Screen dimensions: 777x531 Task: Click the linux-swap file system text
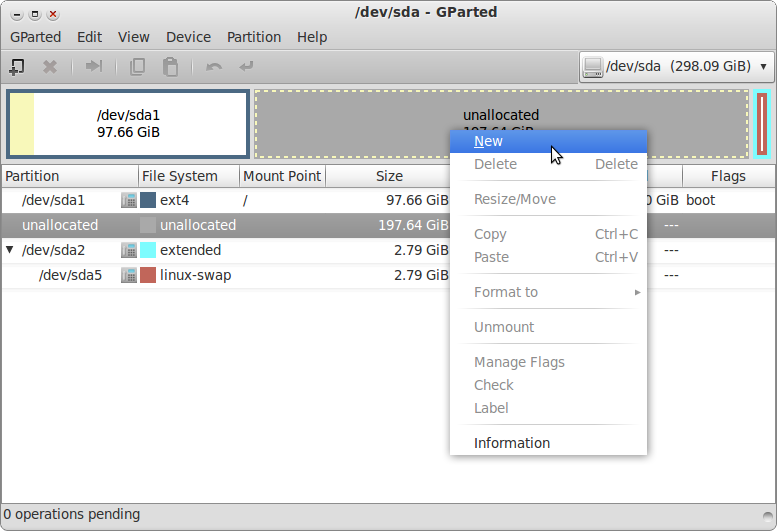click(195, 275)
